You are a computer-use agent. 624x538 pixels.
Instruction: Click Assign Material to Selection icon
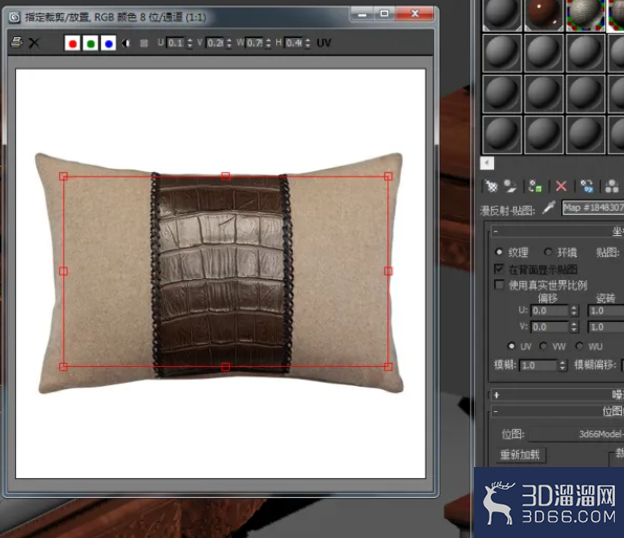coord(535,186)
